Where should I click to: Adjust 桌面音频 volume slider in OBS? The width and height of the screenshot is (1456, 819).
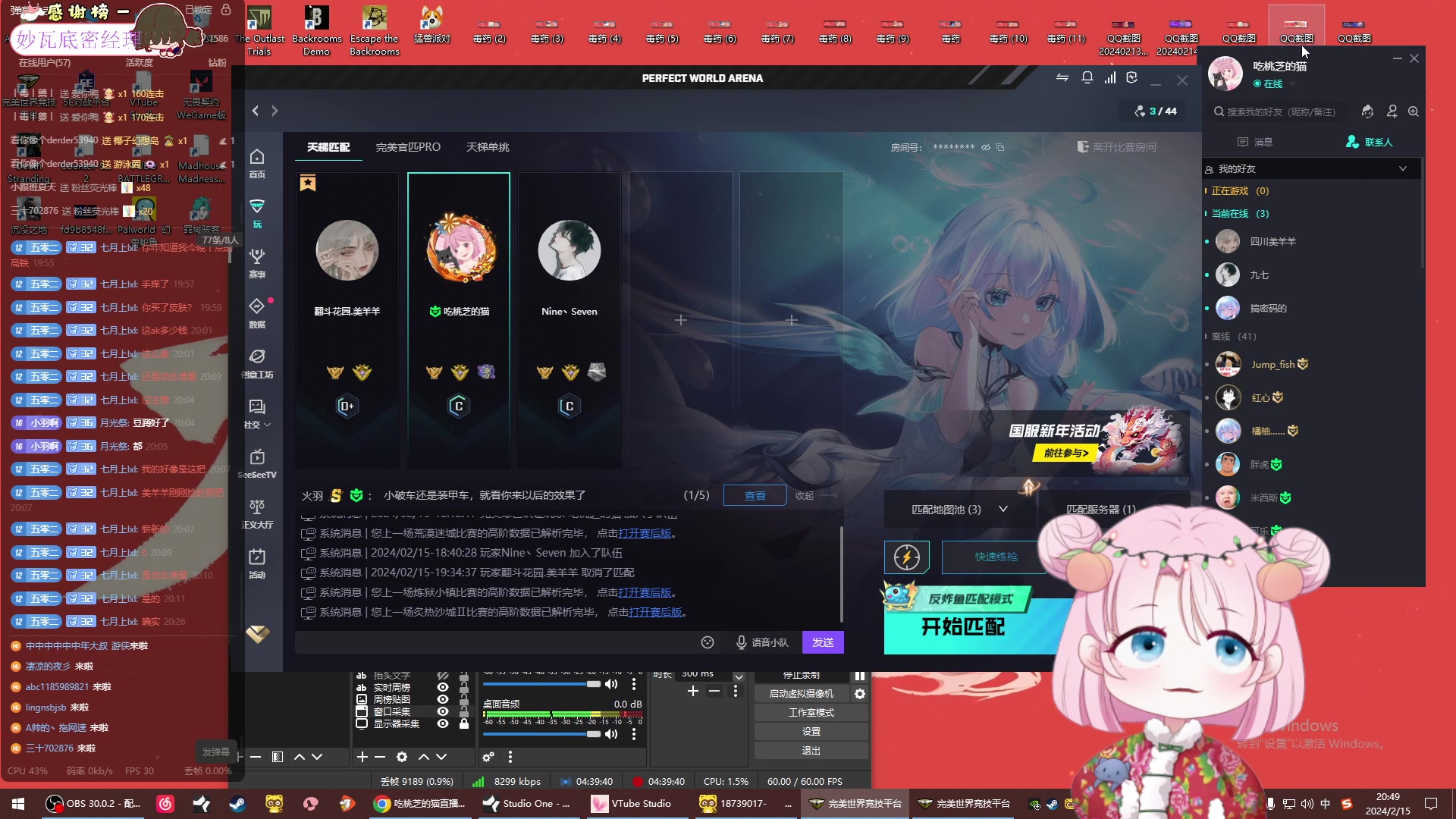pyautogui.click(x=541, y=734)
